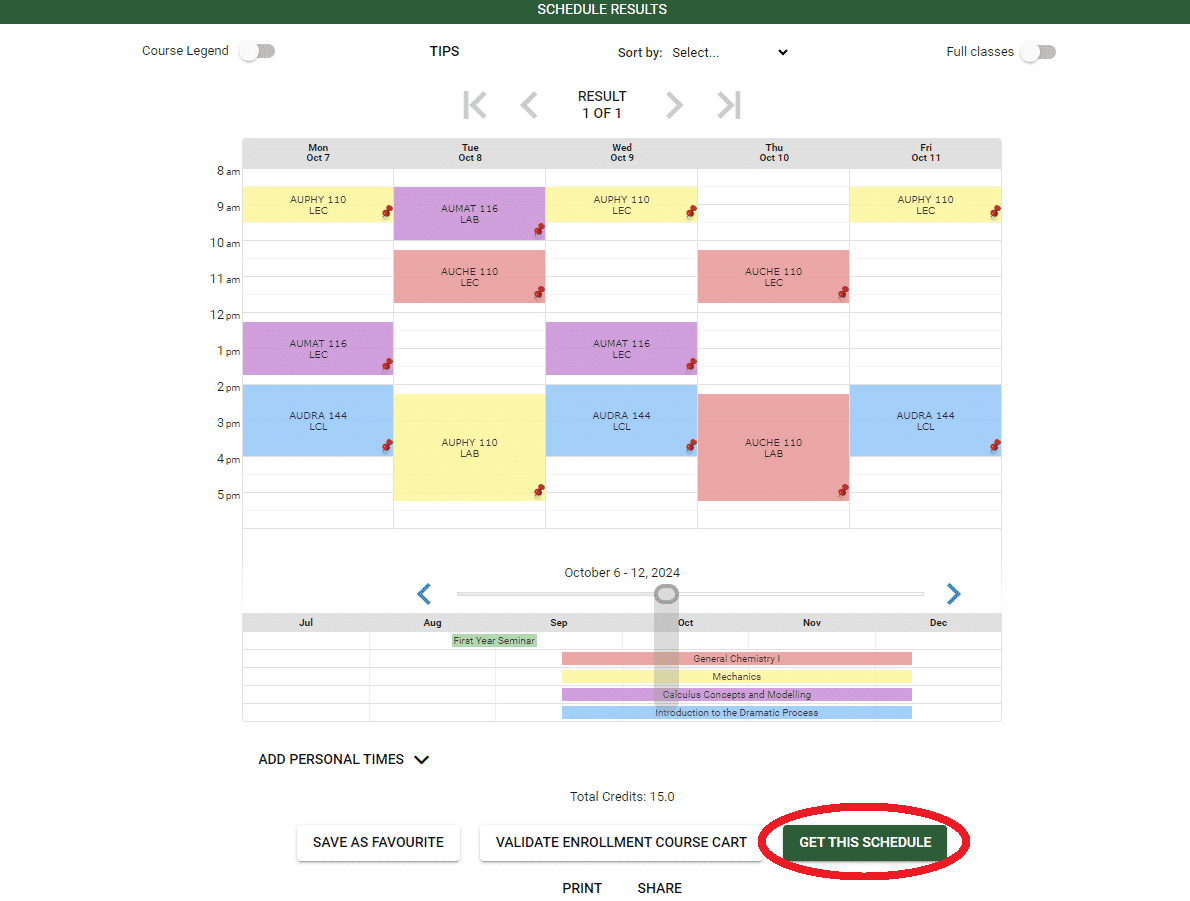Enable the Full classes switch
Viewport: 1190px width, 901px height.
tap(1037, 53)
